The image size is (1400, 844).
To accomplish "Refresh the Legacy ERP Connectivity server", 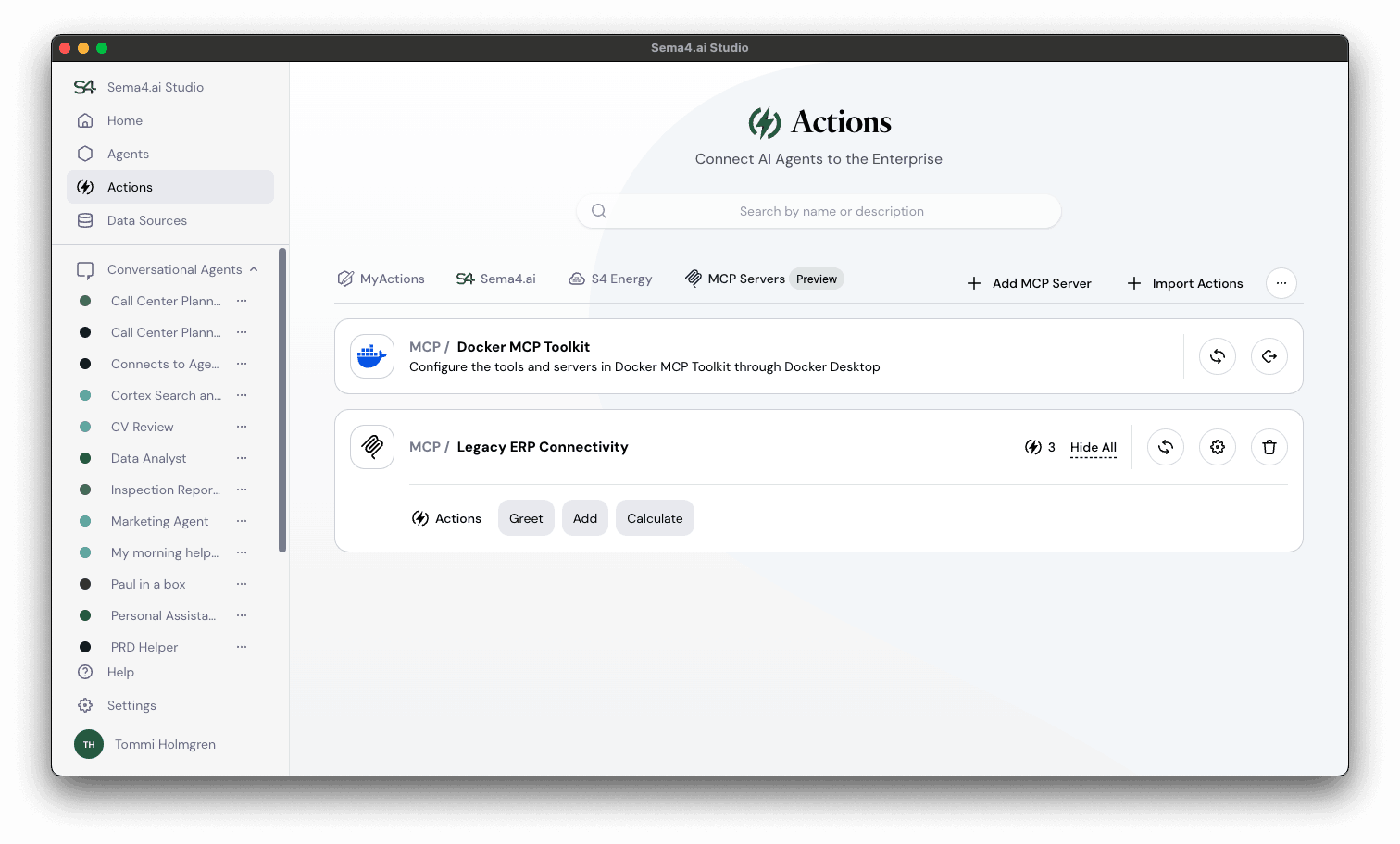I will (x=1165, y=447).
